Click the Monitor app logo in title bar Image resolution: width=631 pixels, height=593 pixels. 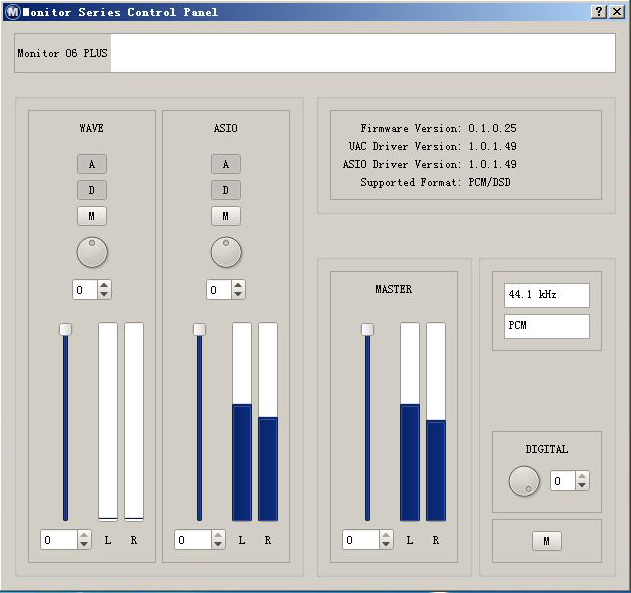[x=12, y=12]
